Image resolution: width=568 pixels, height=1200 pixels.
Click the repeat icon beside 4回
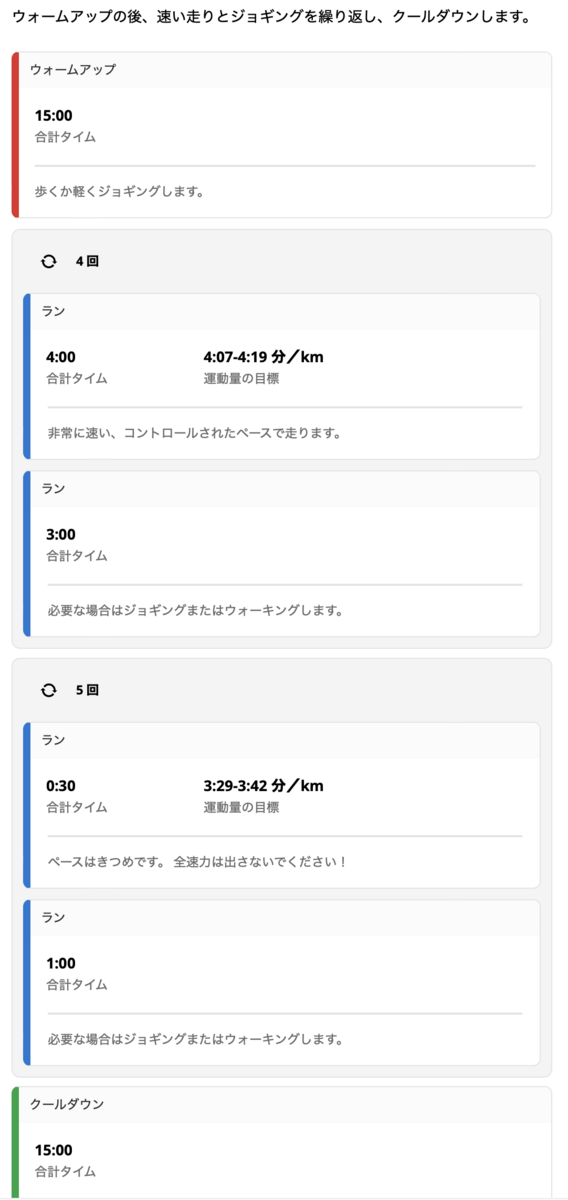[48, 261]
